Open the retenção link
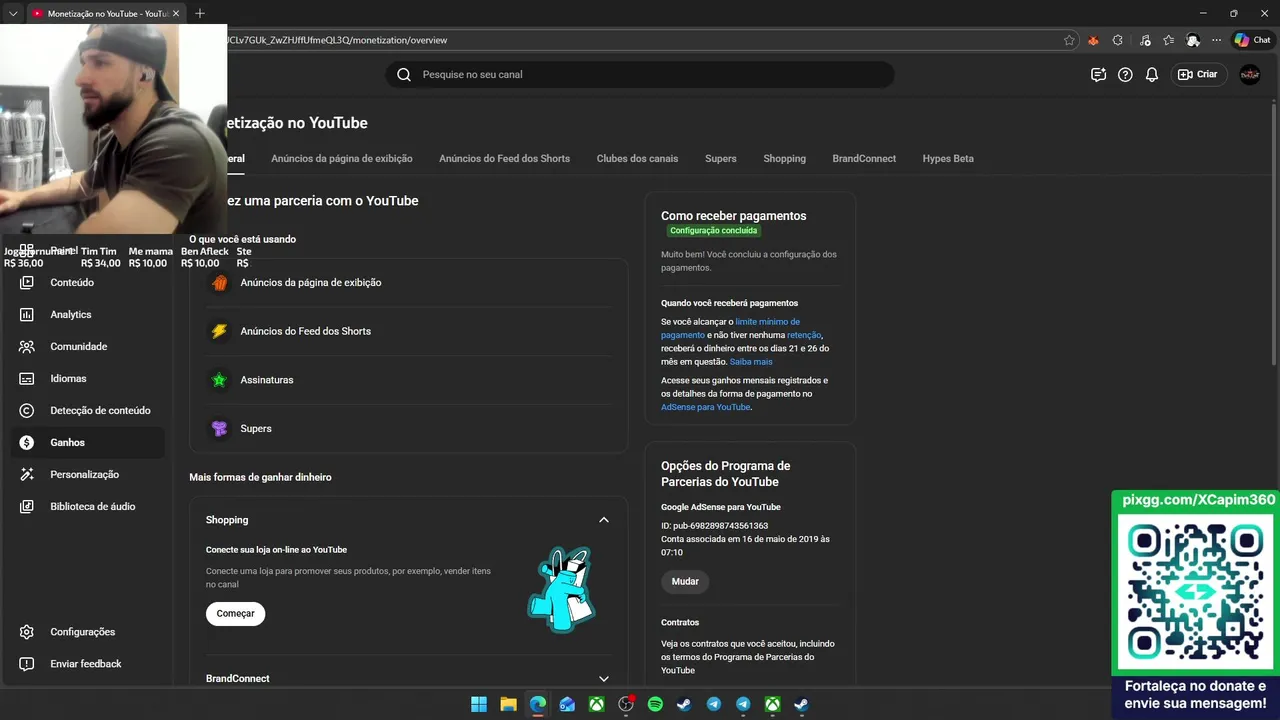The width and height of the screenshot is (1280, 720). [x=804, y=335]
